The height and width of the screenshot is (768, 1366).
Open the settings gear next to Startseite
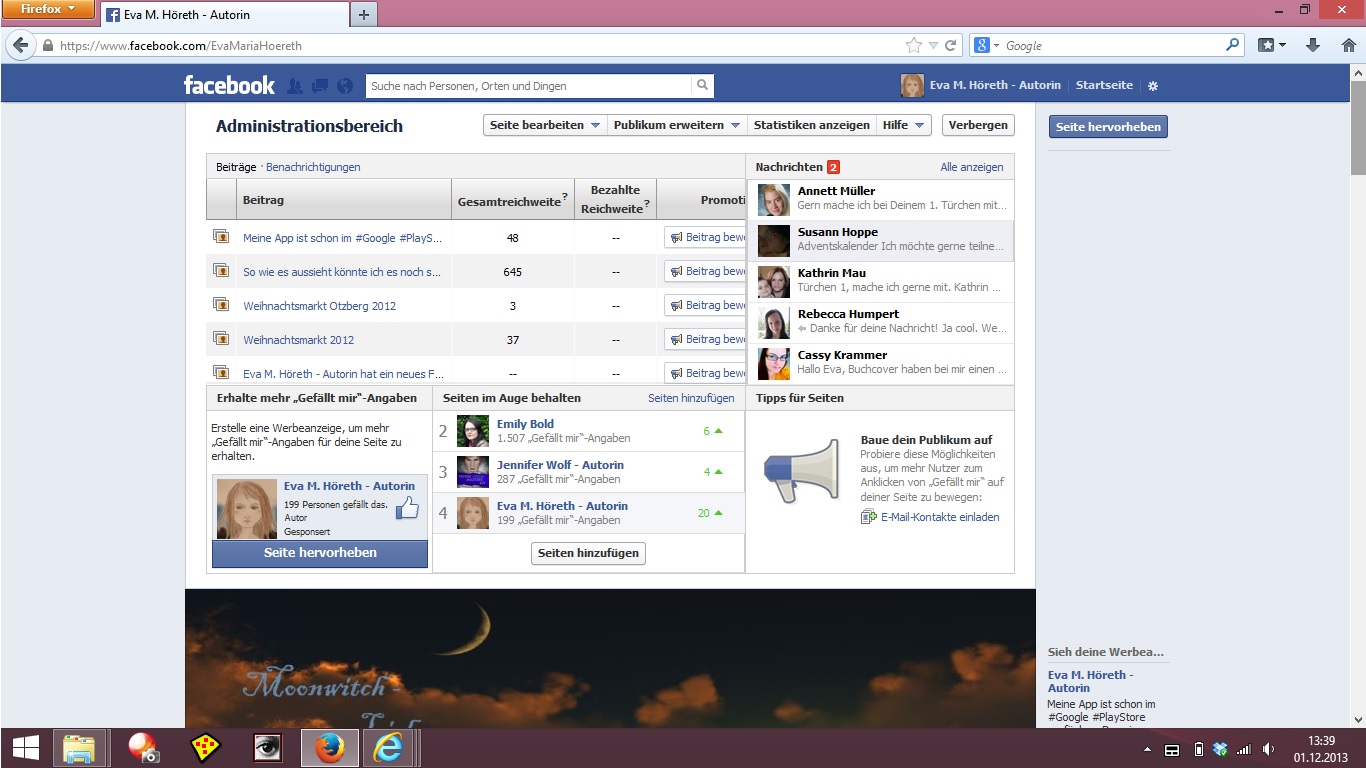(1153, 86)
